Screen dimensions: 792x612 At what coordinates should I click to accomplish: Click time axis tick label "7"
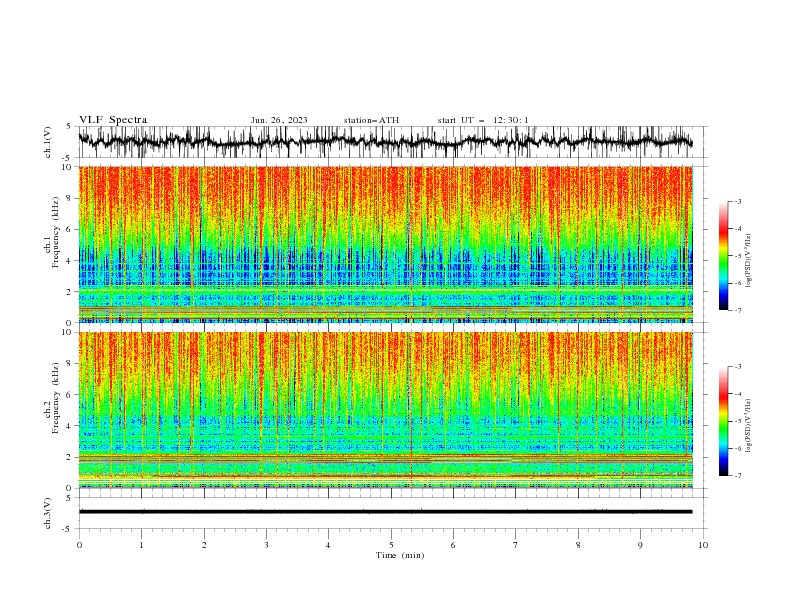516,545
